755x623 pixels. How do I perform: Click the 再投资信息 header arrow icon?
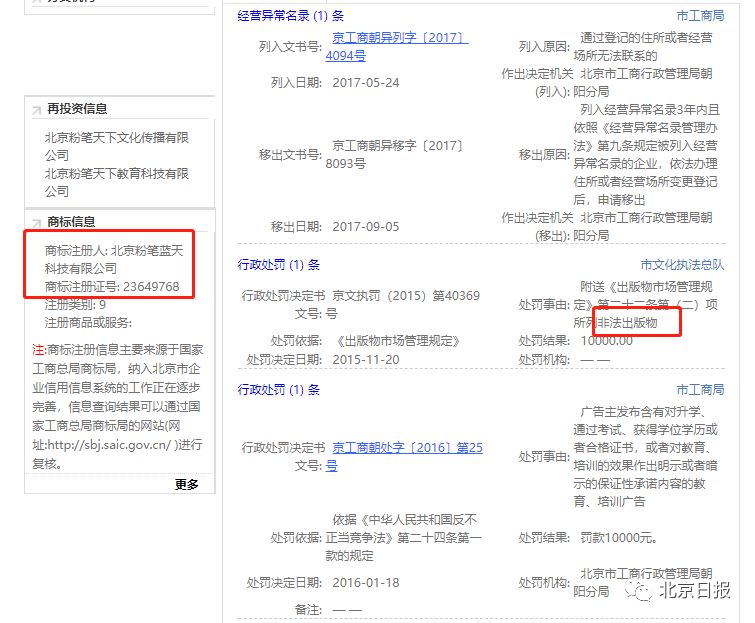tap(37, 110)
